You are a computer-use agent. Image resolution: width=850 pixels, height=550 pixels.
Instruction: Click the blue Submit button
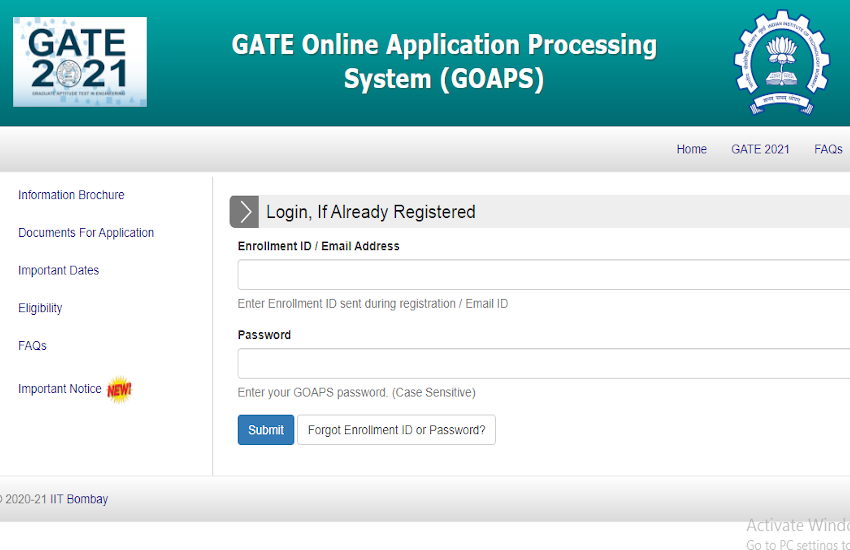tap(266, 430)
